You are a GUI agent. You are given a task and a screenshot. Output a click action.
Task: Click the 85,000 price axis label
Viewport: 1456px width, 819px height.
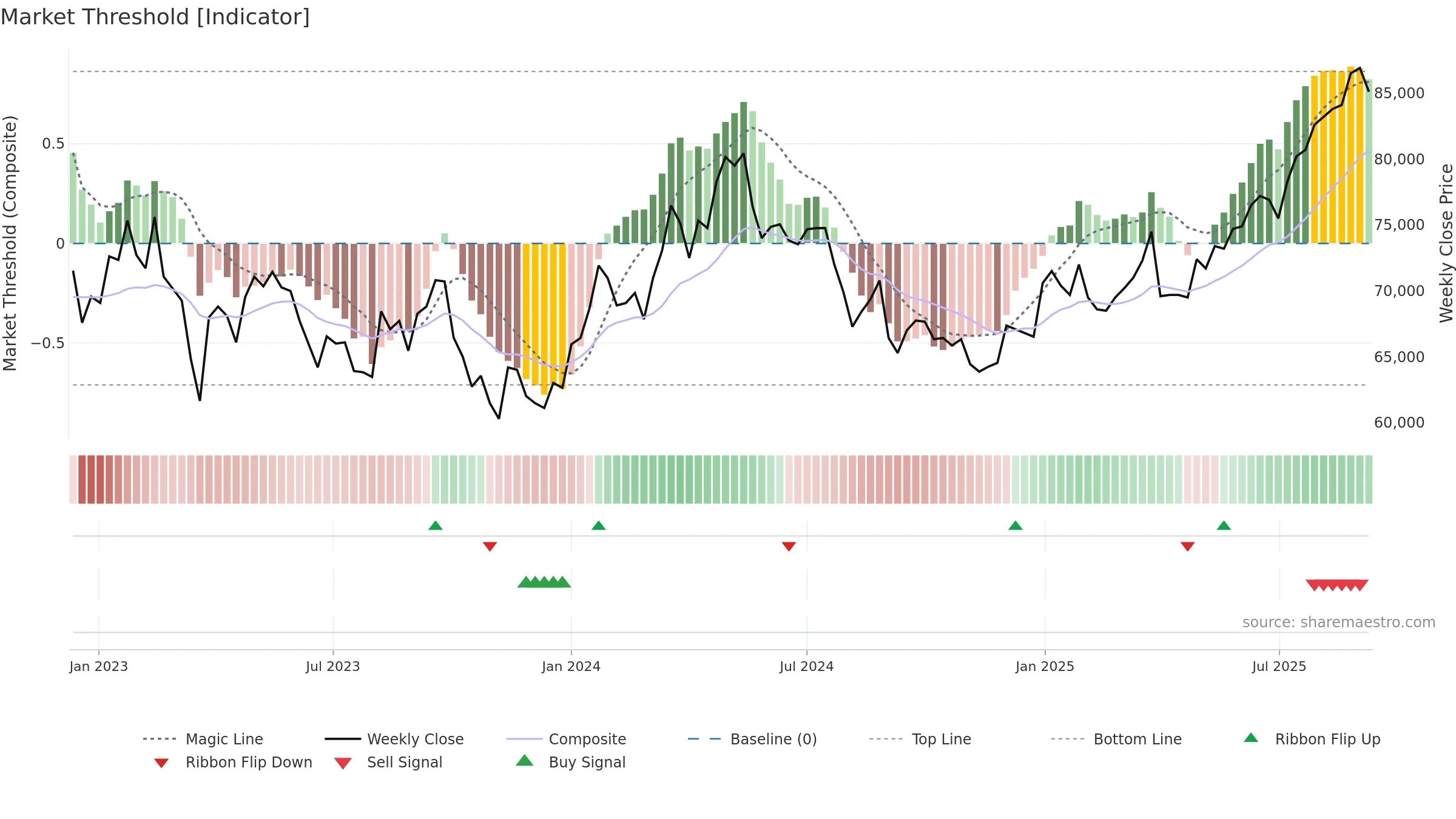[1400, 93]
